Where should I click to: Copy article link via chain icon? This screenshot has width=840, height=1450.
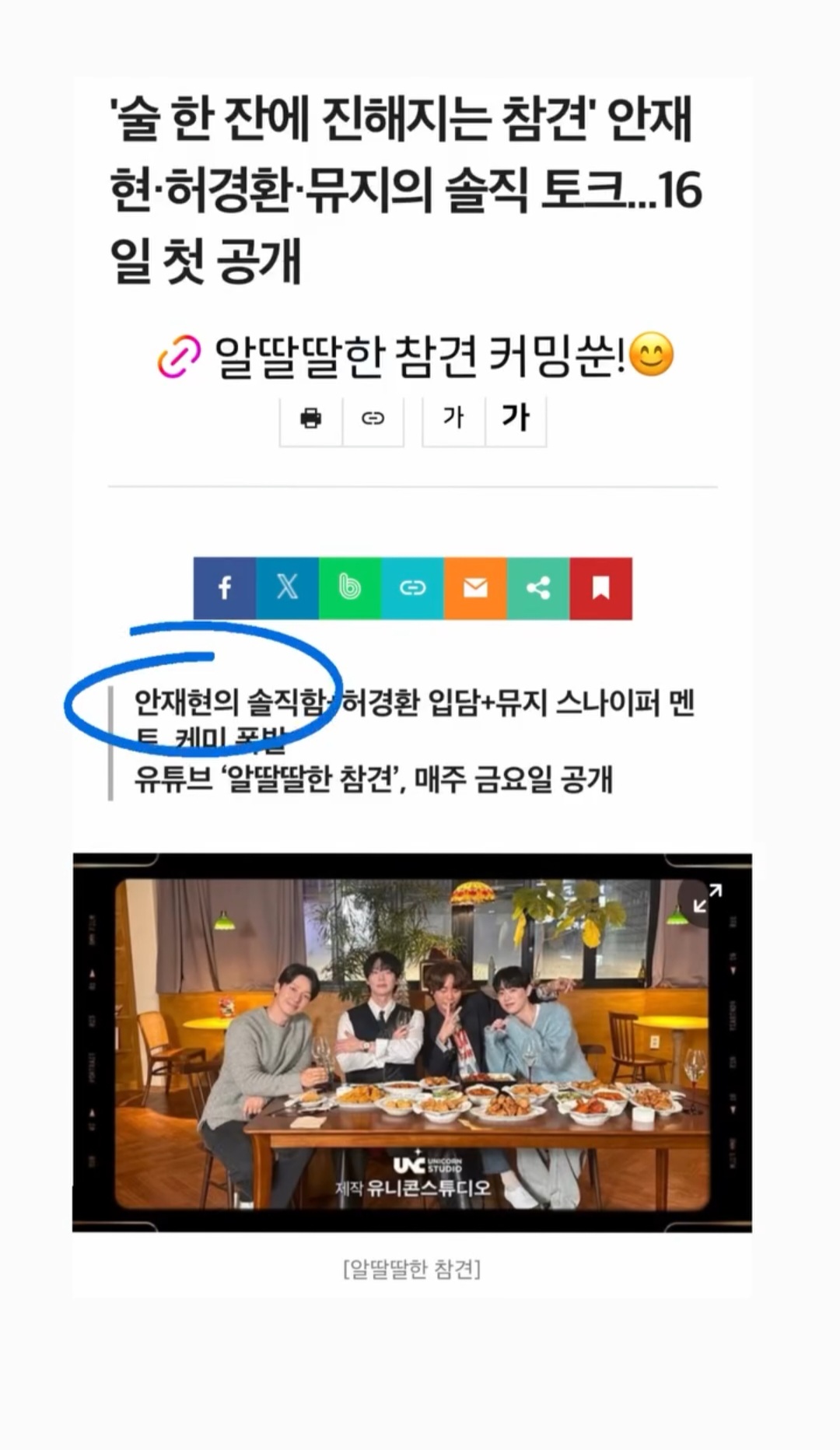tap(373, 419)
